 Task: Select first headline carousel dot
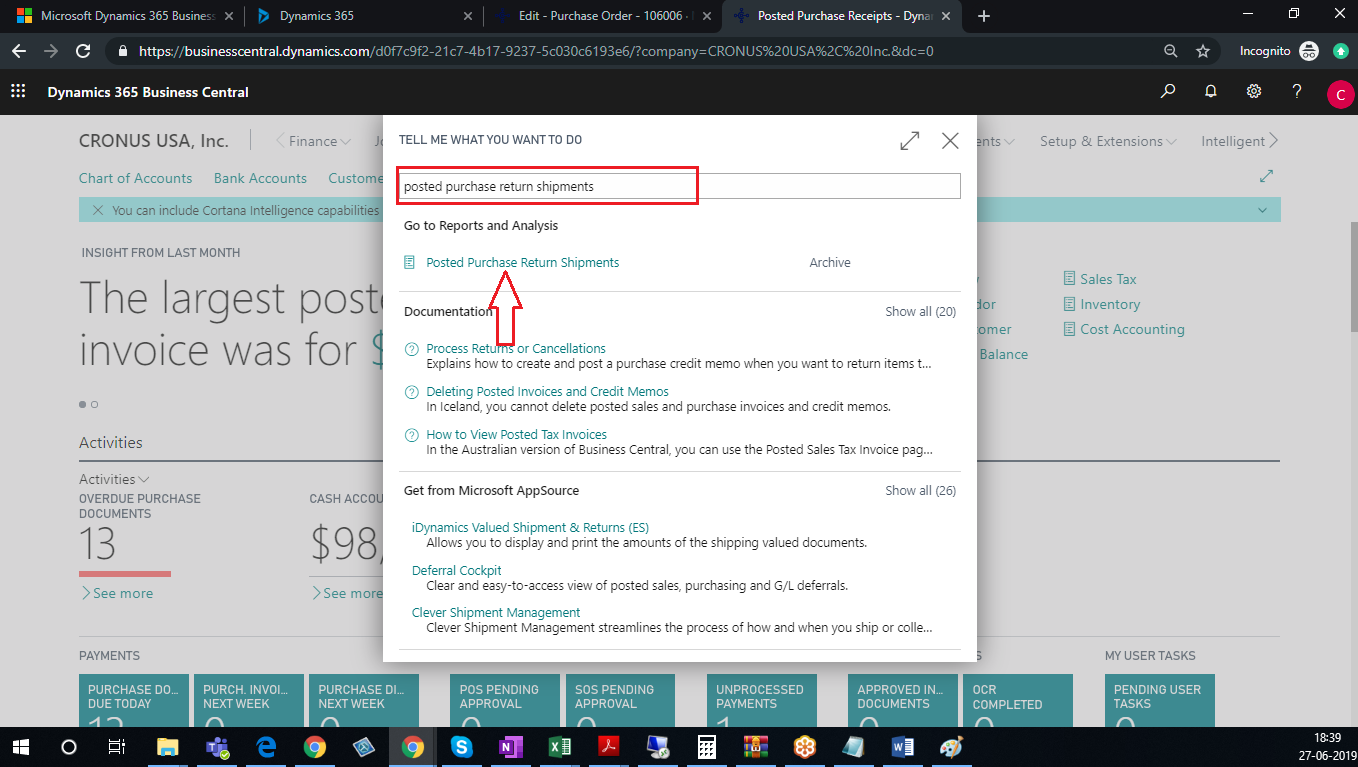(83, 405)
